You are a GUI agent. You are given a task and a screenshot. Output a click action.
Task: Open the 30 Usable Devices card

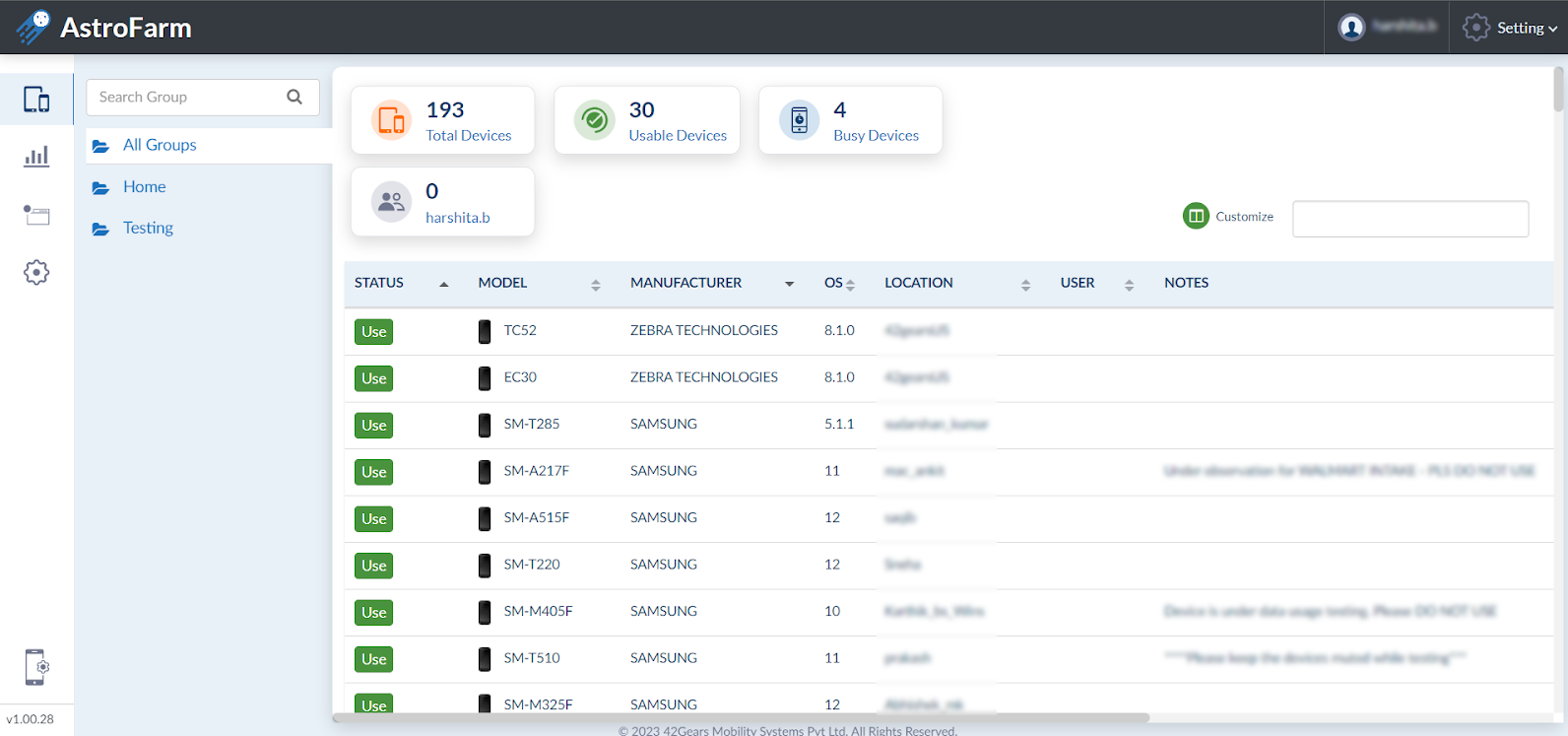pos(647,120)
